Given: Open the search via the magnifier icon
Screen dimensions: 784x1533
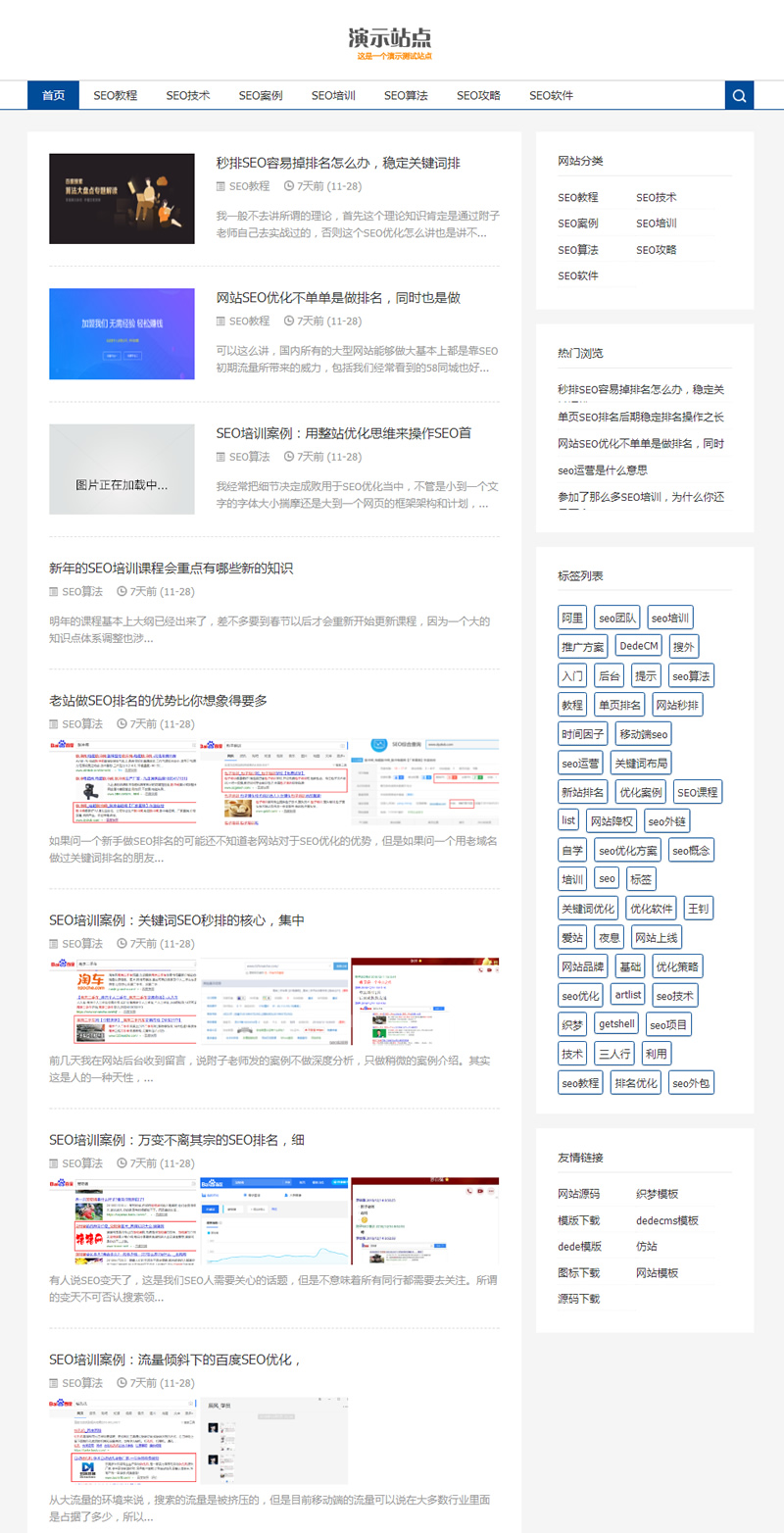Looking at the screenshot, I should click(x=738, y=95).
